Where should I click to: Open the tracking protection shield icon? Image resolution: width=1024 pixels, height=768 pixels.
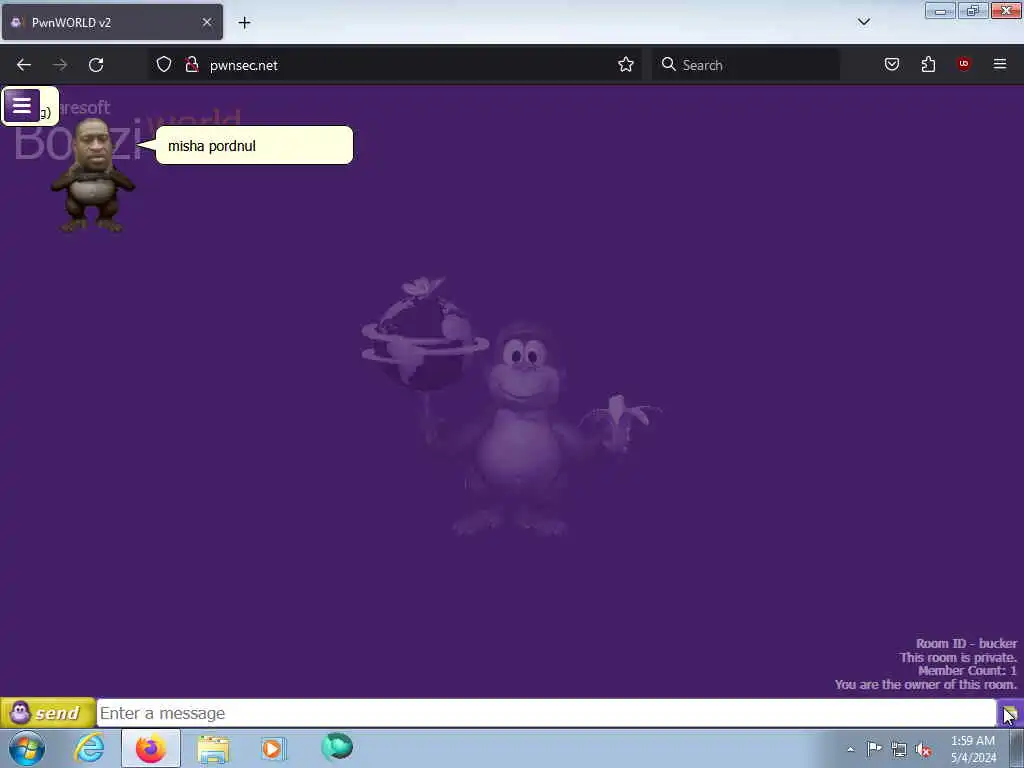(x=164, y=65)
